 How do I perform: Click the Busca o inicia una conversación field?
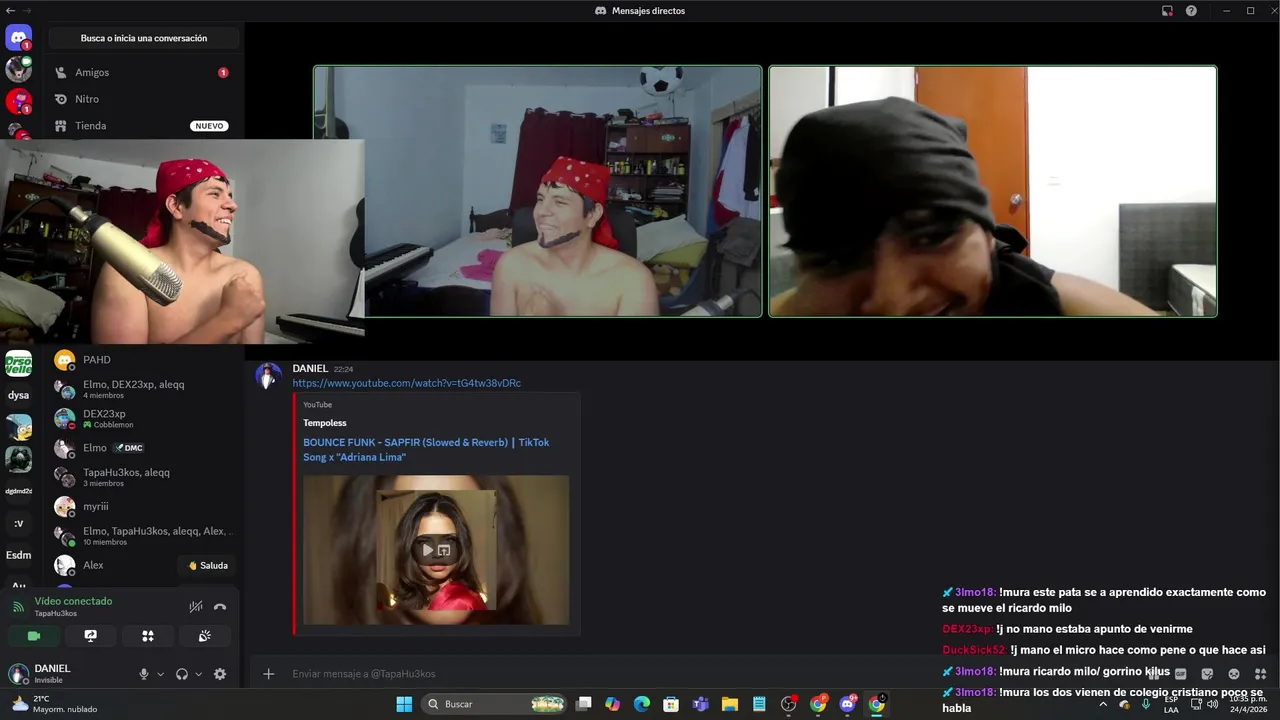144,38
